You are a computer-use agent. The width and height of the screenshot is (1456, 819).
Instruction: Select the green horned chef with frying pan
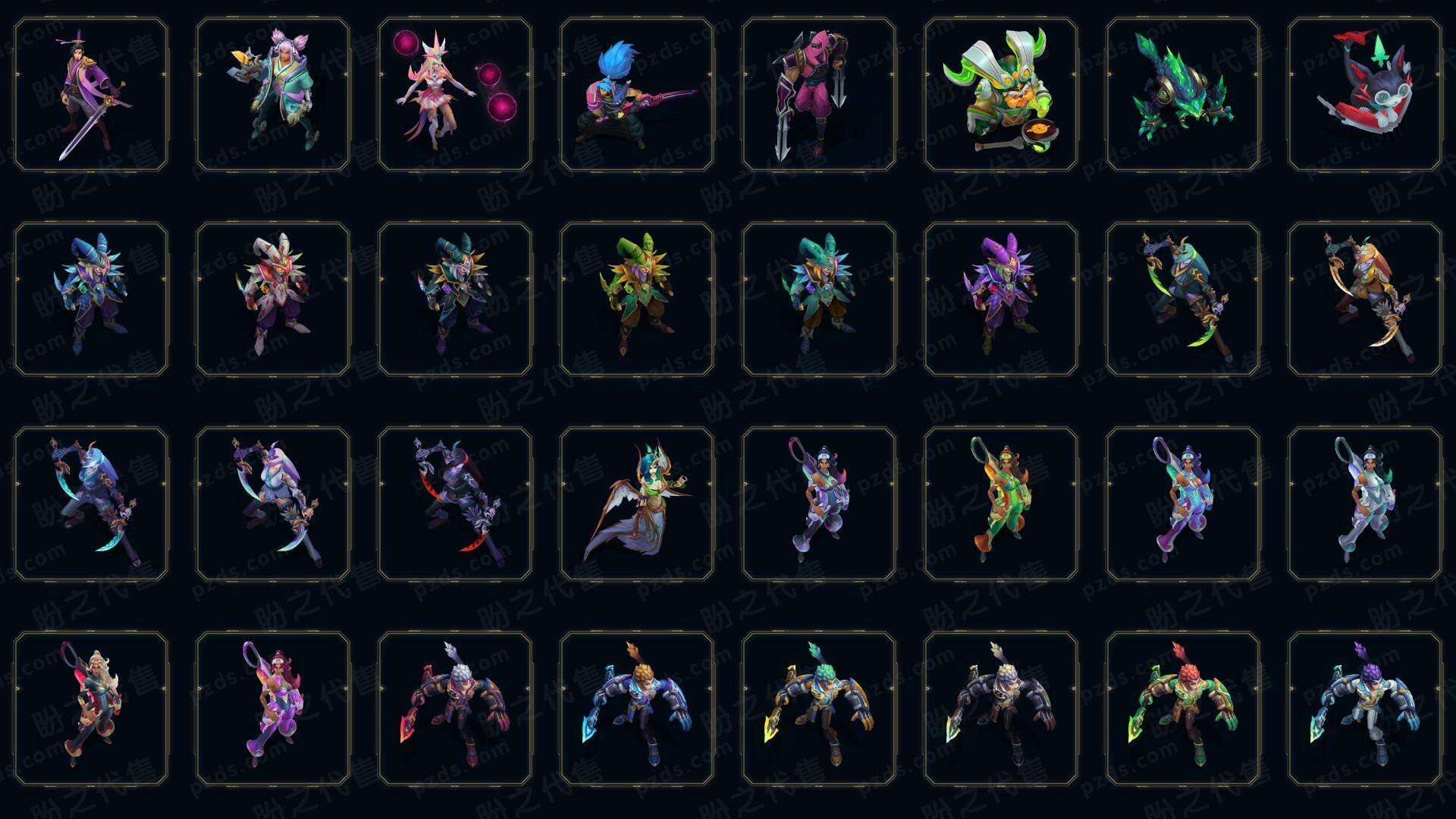1001,95
